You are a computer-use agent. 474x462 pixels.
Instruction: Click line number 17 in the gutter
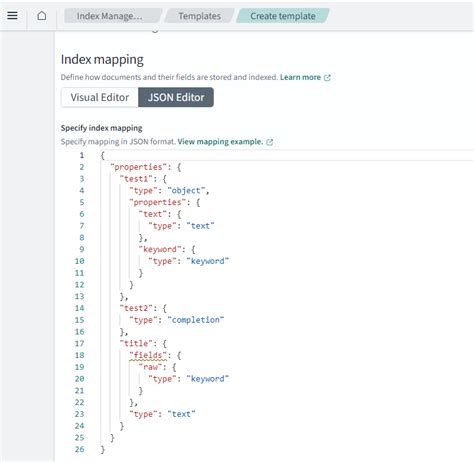[79, 344]
